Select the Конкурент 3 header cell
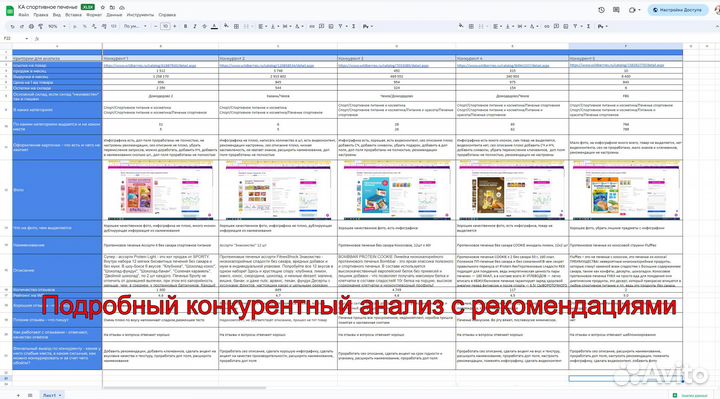Screen dimensions: 720x399 pyautogui.click(x=396, y=59)
